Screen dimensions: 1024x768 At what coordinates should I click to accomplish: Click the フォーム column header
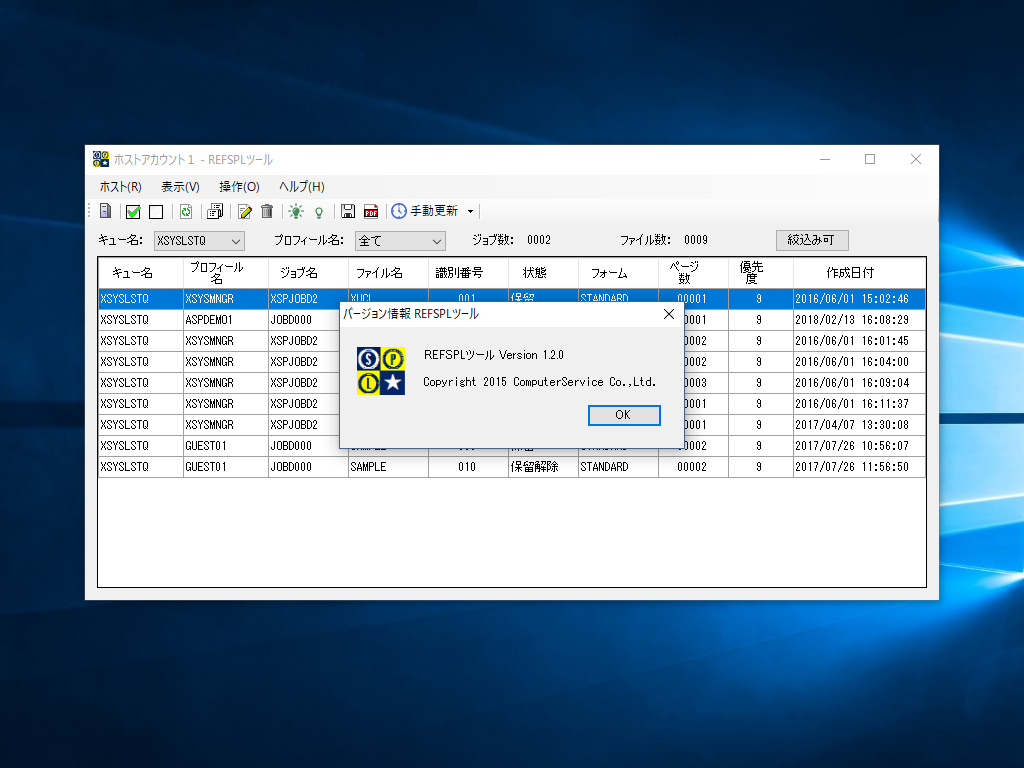pos(618,273)
